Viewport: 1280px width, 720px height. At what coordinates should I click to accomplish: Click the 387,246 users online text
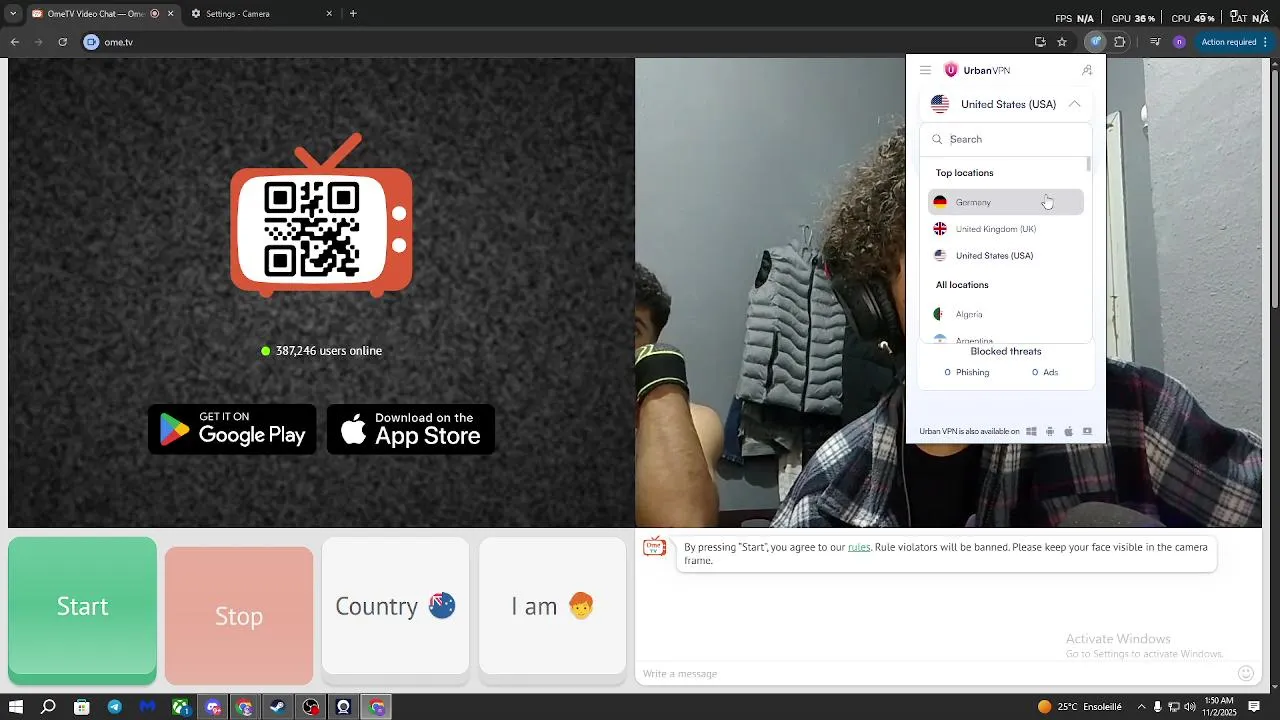(322, 351)
